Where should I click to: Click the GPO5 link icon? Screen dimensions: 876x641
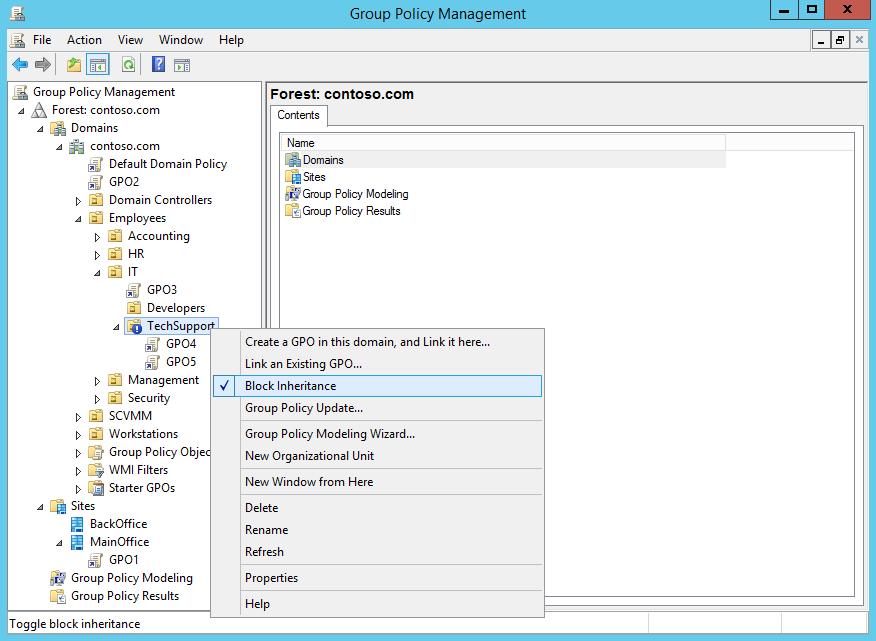tap(153, 362)
